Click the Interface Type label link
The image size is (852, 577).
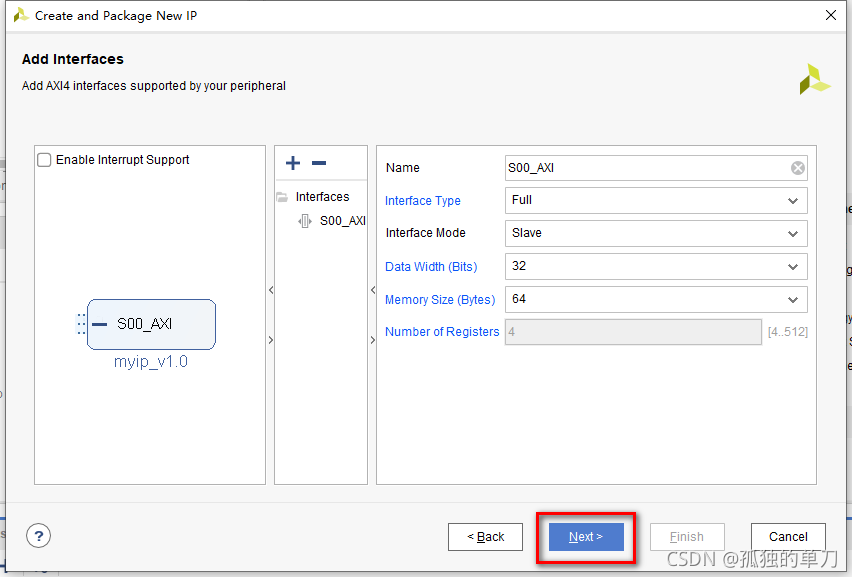(423, 200)
